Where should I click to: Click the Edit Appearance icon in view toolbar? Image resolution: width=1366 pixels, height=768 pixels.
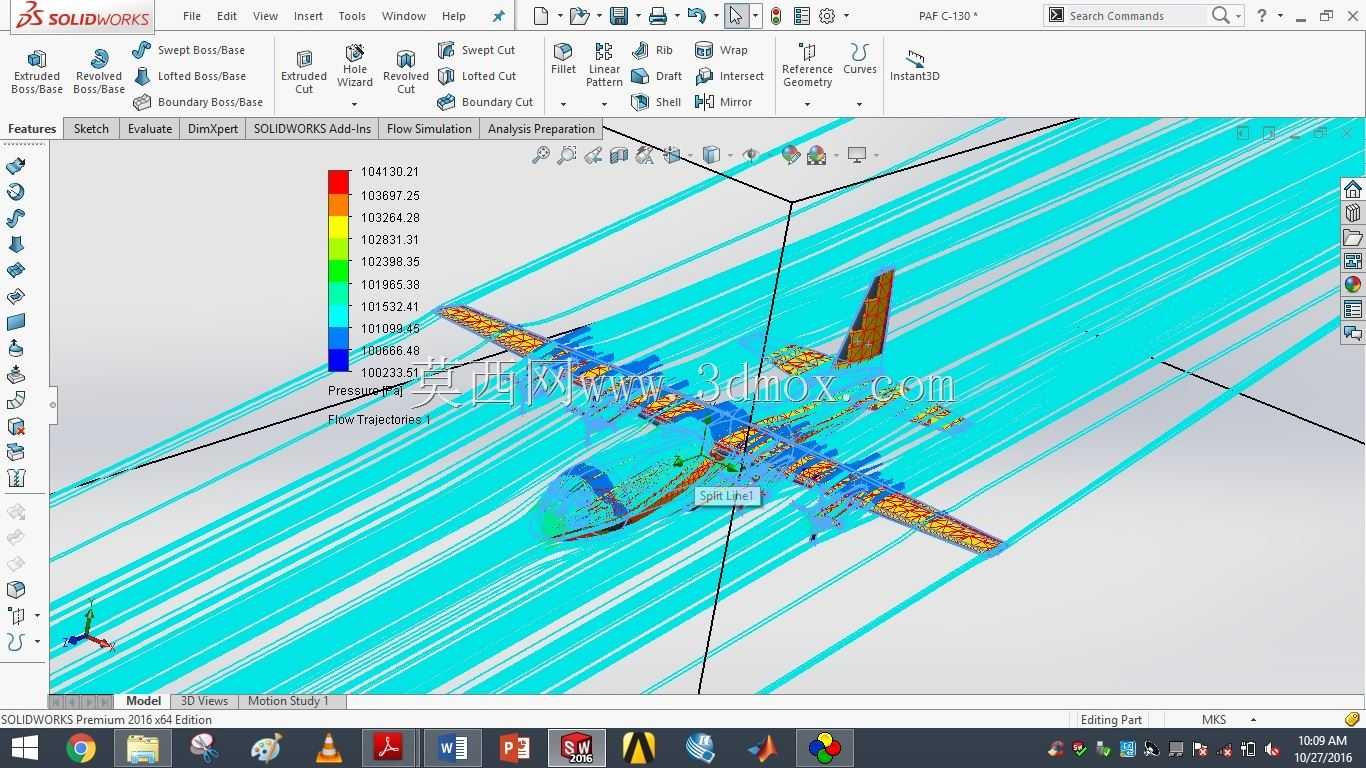click(x=791, y=155)
